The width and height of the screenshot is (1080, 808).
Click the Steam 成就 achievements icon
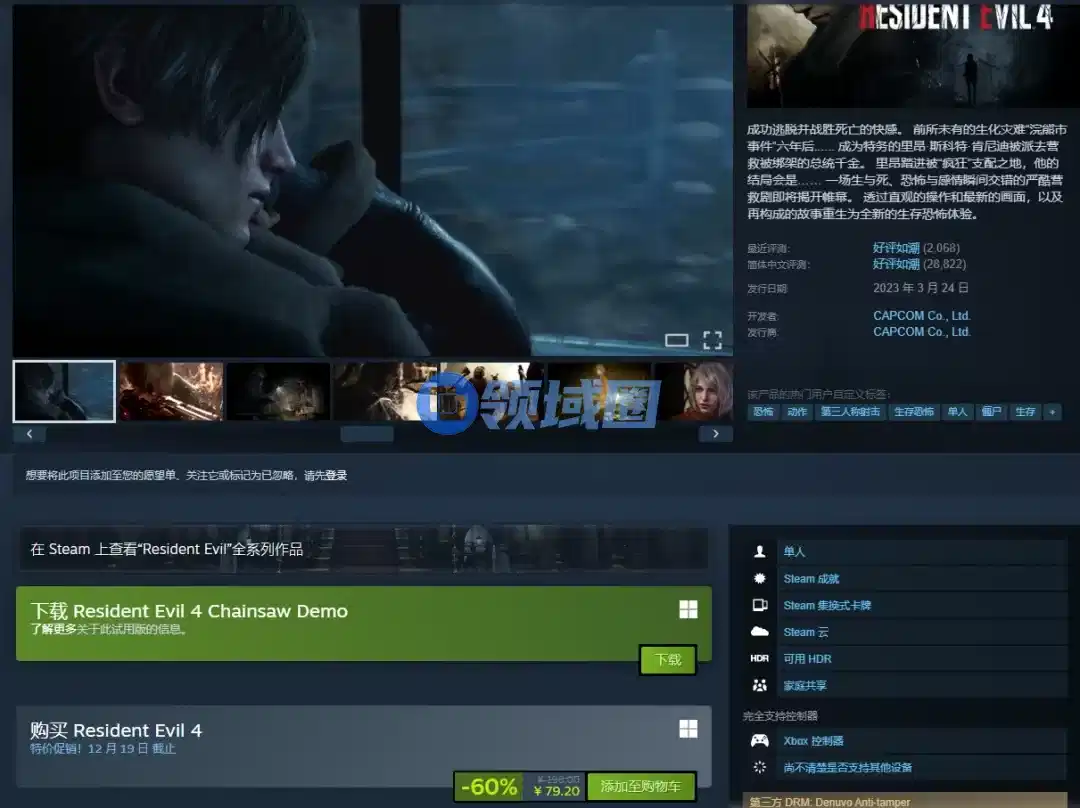pos(760,579)
